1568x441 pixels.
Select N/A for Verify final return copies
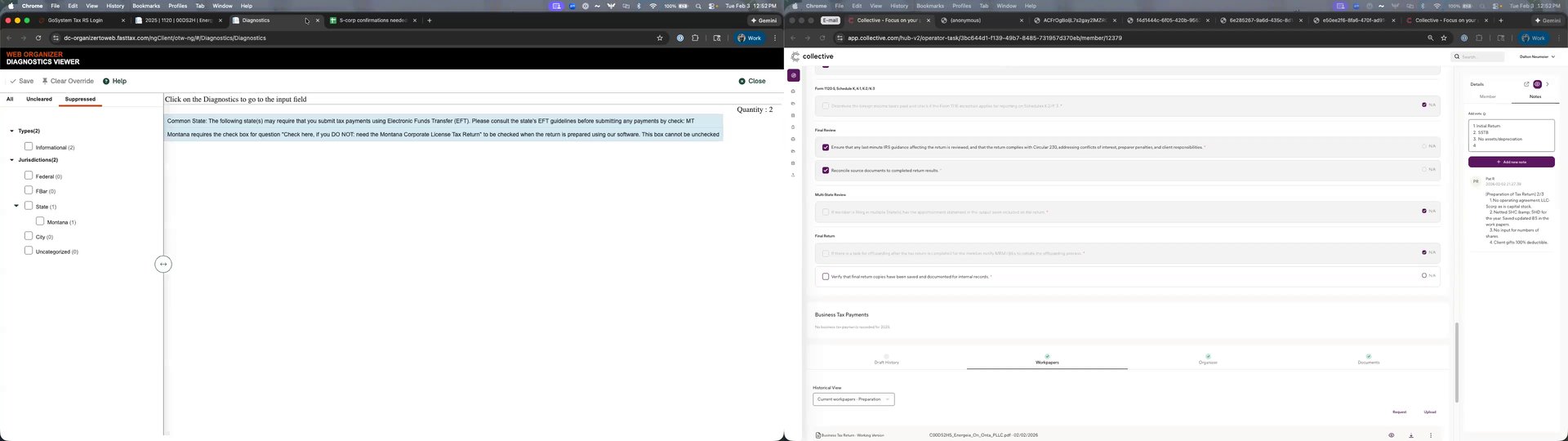(1424, 275)
